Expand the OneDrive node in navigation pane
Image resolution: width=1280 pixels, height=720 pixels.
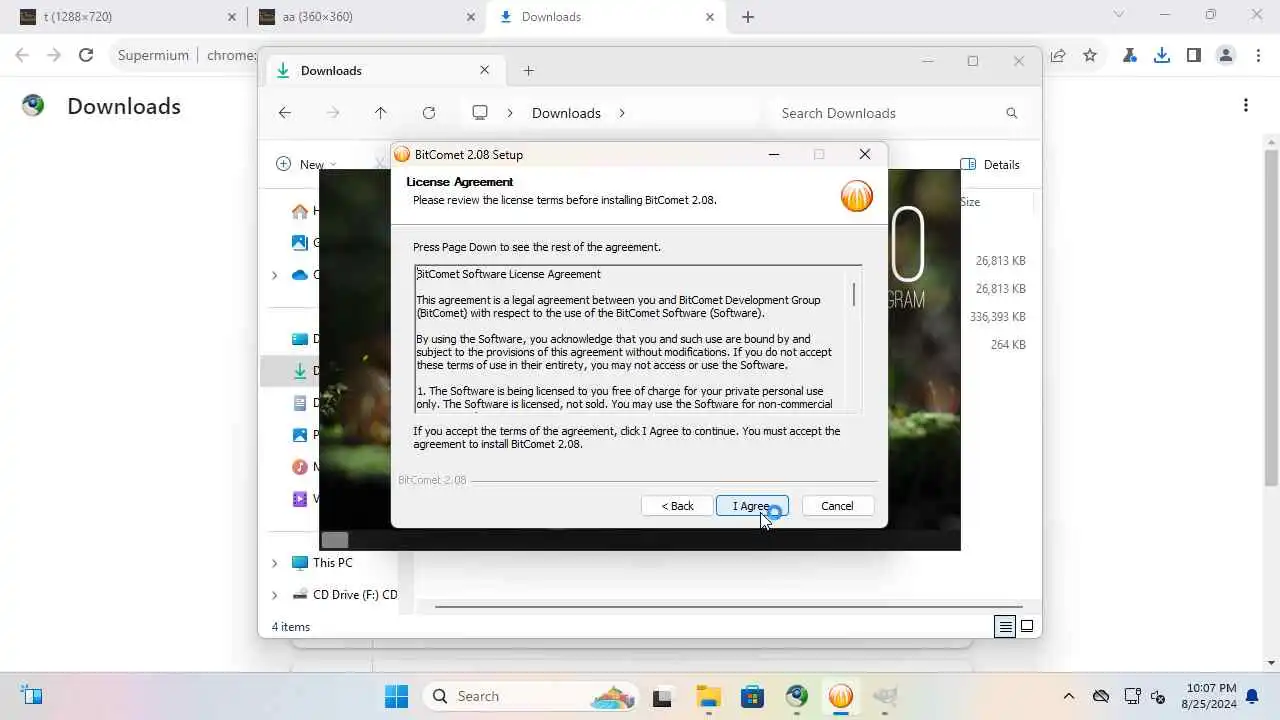coord(275,275)
